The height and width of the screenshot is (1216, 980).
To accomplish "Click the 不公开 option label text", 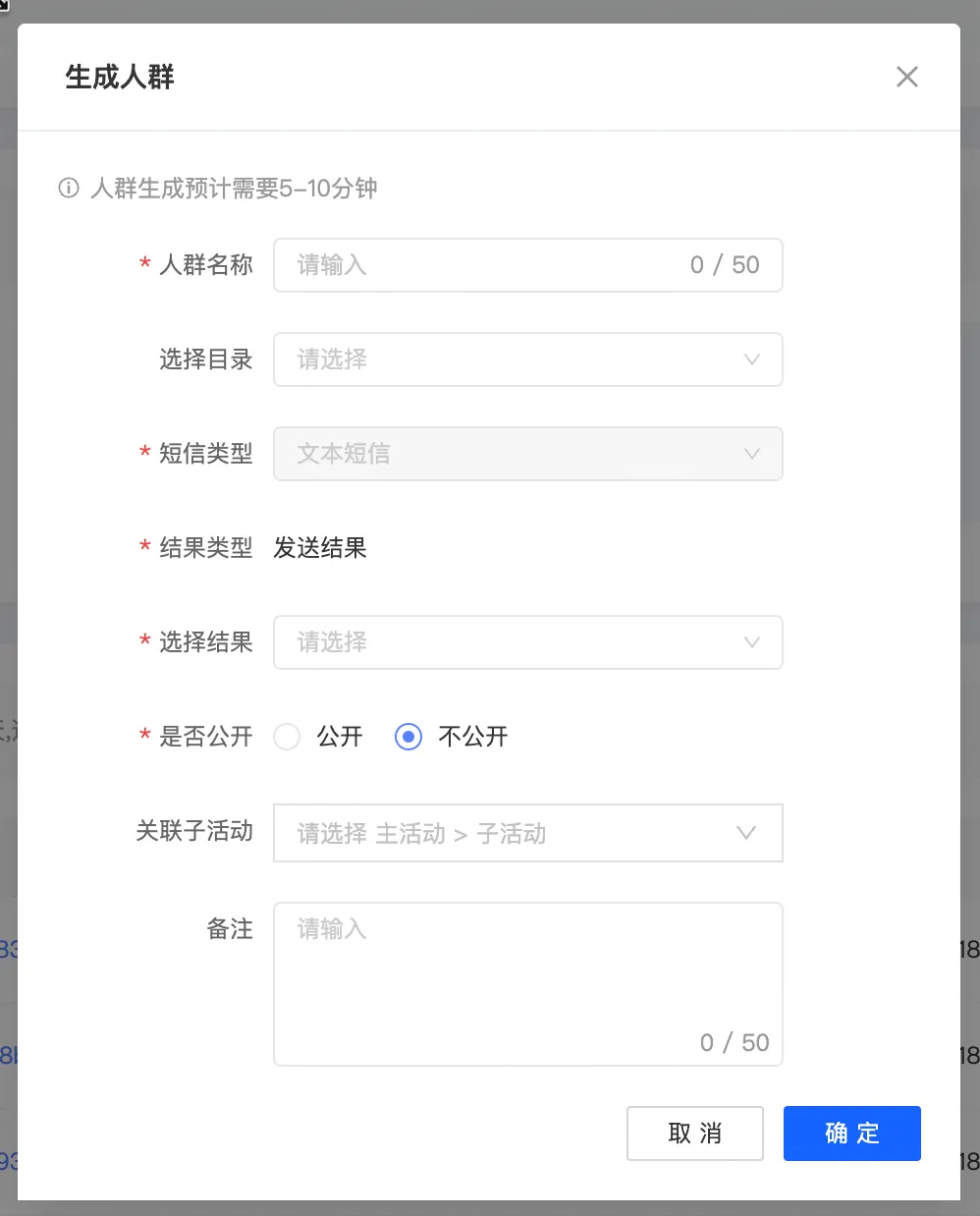I will coord(473,737).
